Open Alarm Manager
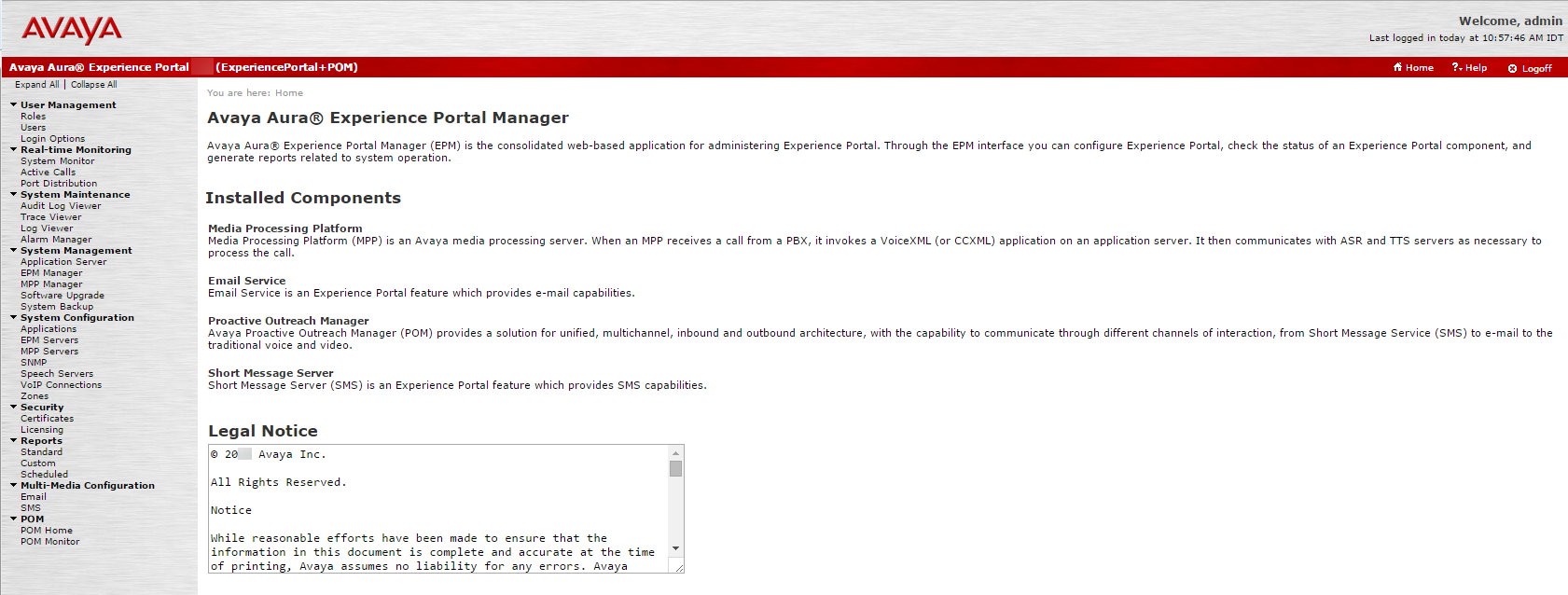This screenshot has height=595, width=1568. point(56,240)
